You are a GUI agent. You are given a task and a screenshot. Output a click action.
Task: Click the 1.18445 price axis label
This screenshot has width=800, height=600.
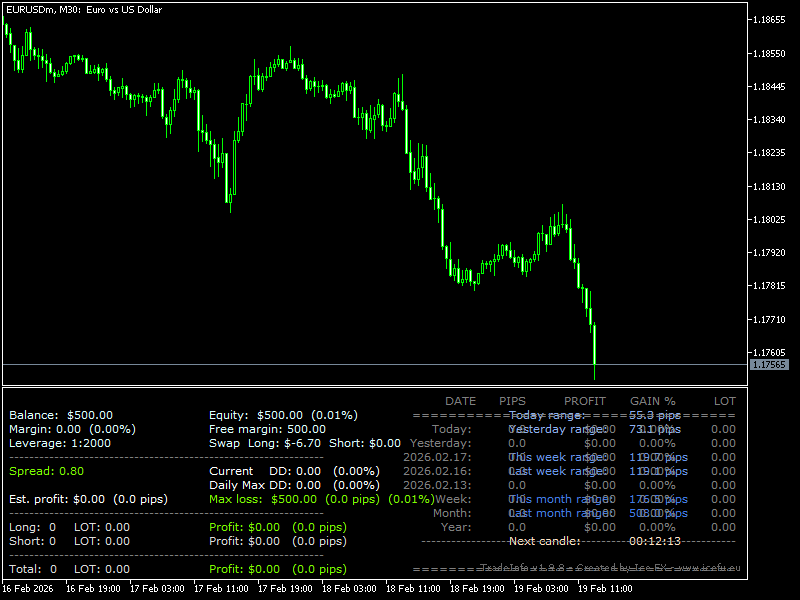(x=769, y=87)
